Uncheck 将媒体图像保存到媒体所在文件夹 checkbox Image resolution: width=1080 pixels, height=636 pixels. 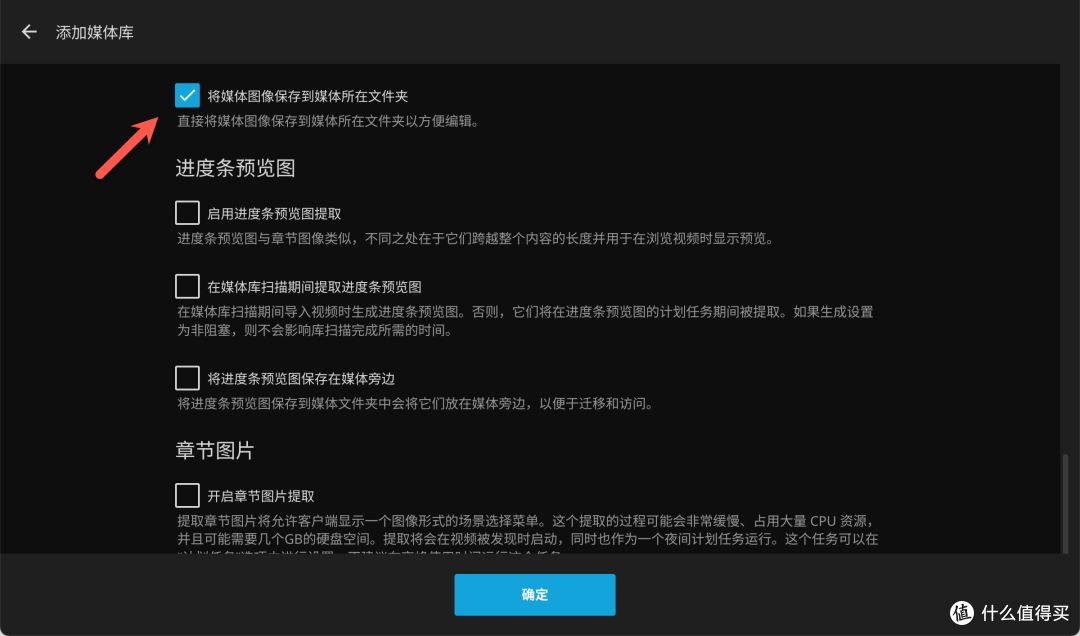187,96
